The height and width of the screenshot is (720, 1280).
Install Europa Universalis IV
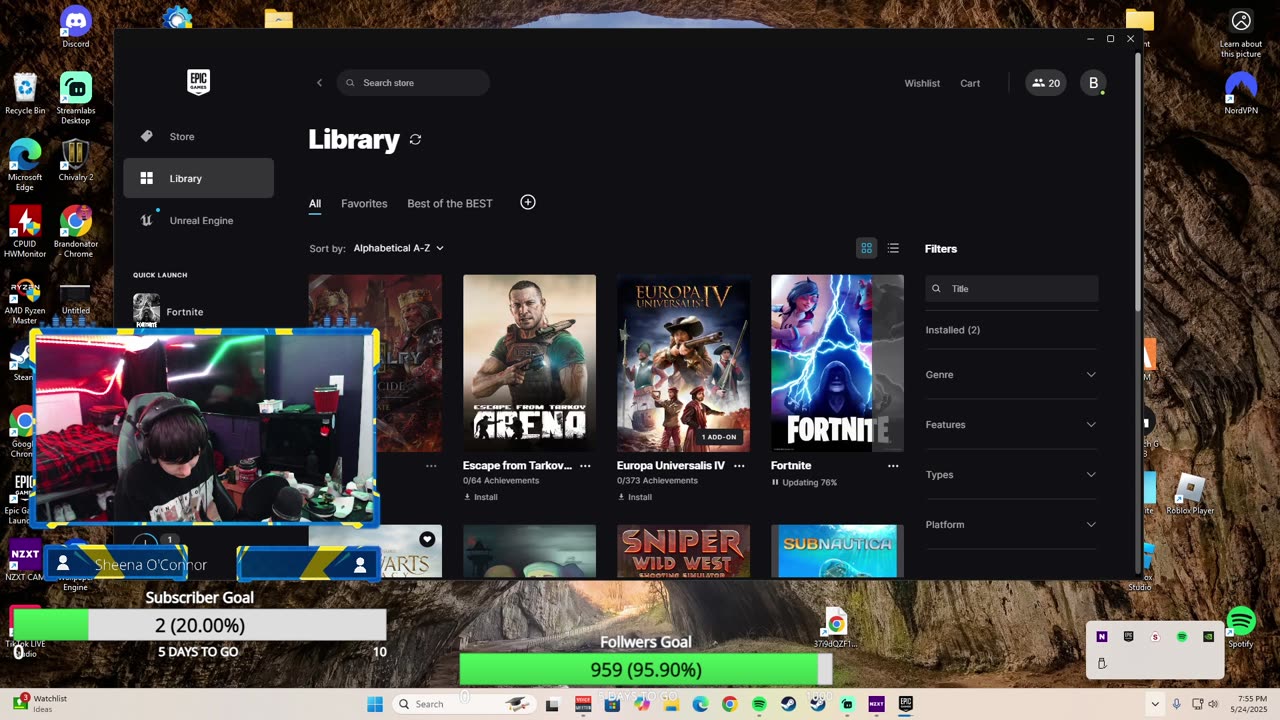coord(634,497)
